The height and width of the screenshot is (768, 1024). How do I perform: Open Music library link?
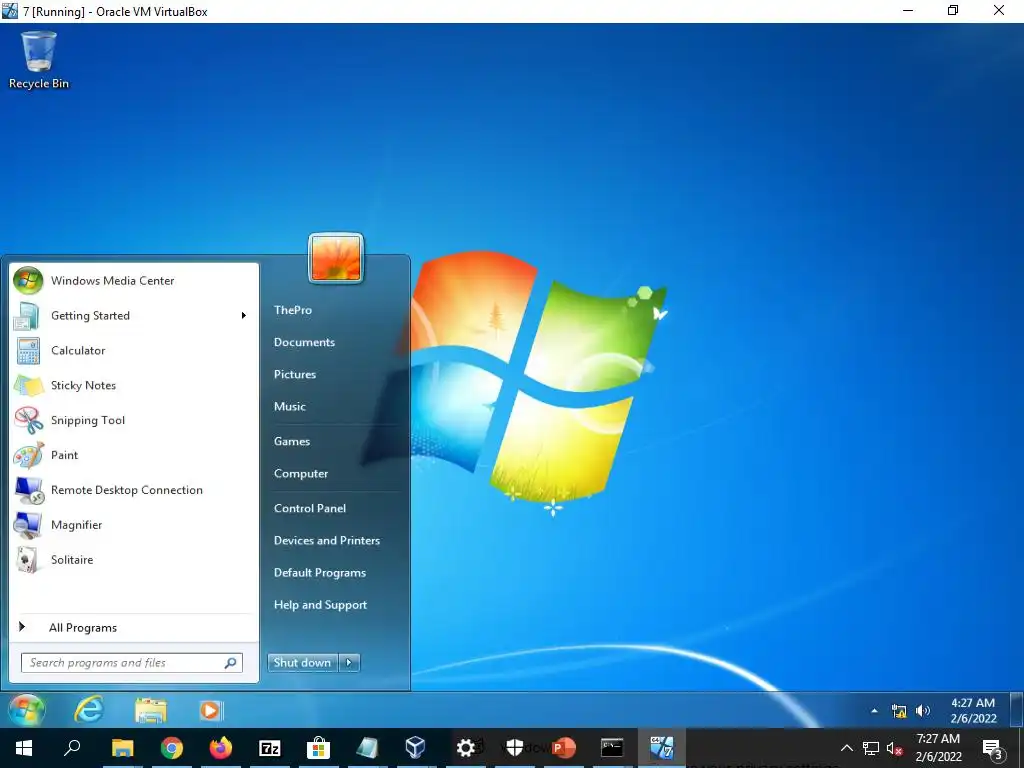click(x=289, y=406)
